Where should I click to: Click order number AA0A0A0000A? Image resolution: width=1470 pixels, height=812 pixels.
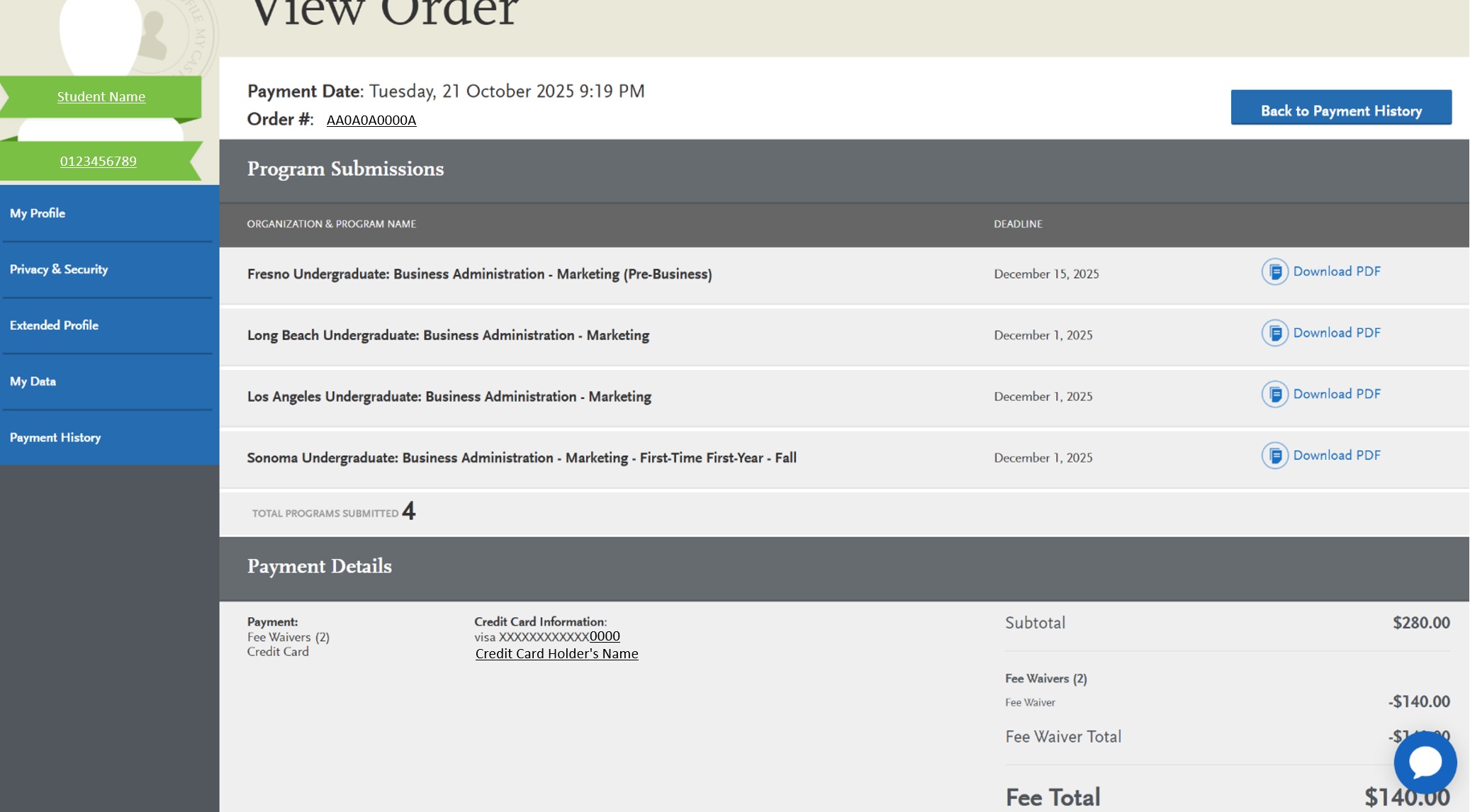(371, 120)
